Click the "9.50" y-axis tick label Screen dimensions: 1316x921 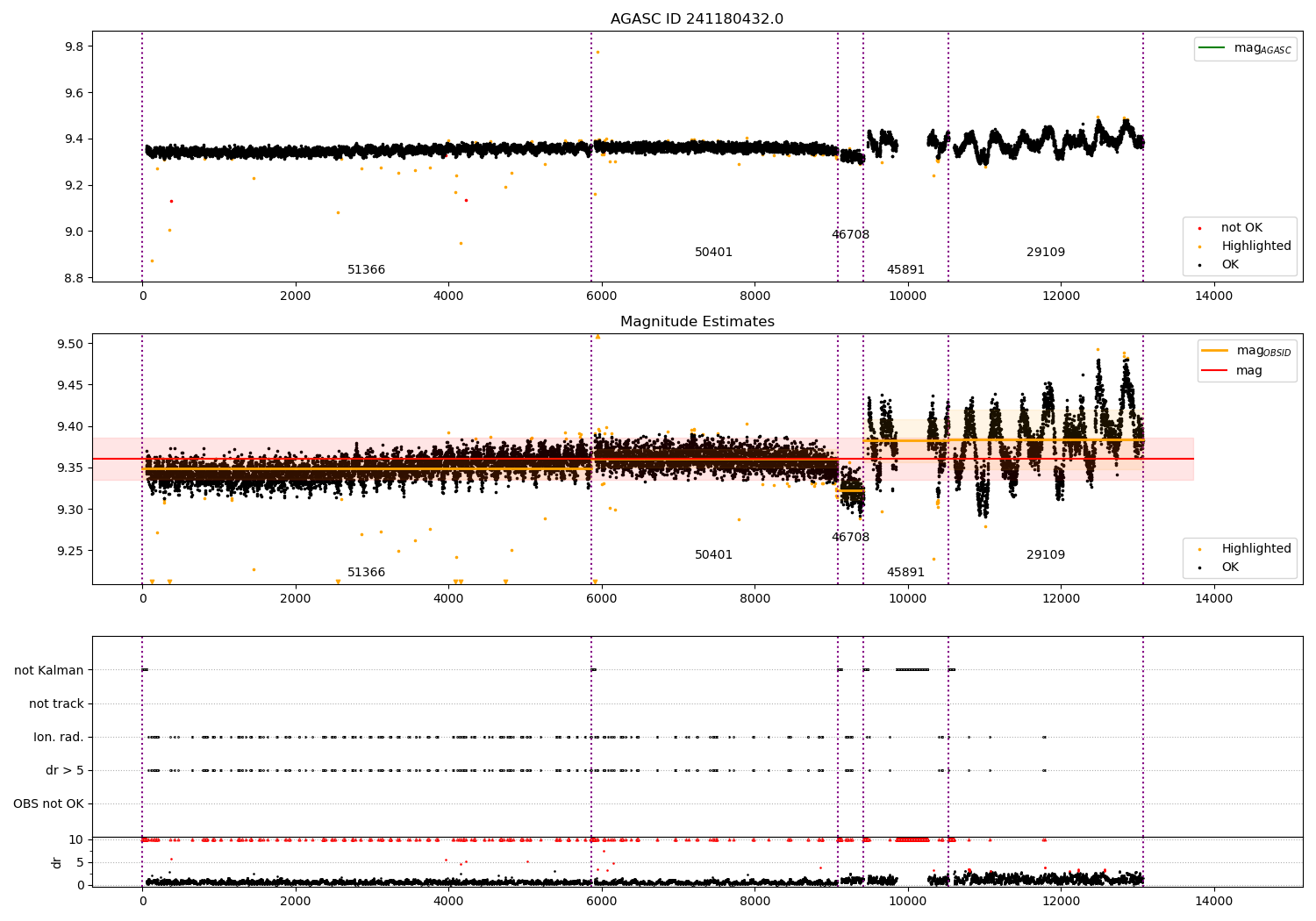click(x=71, y=344)
